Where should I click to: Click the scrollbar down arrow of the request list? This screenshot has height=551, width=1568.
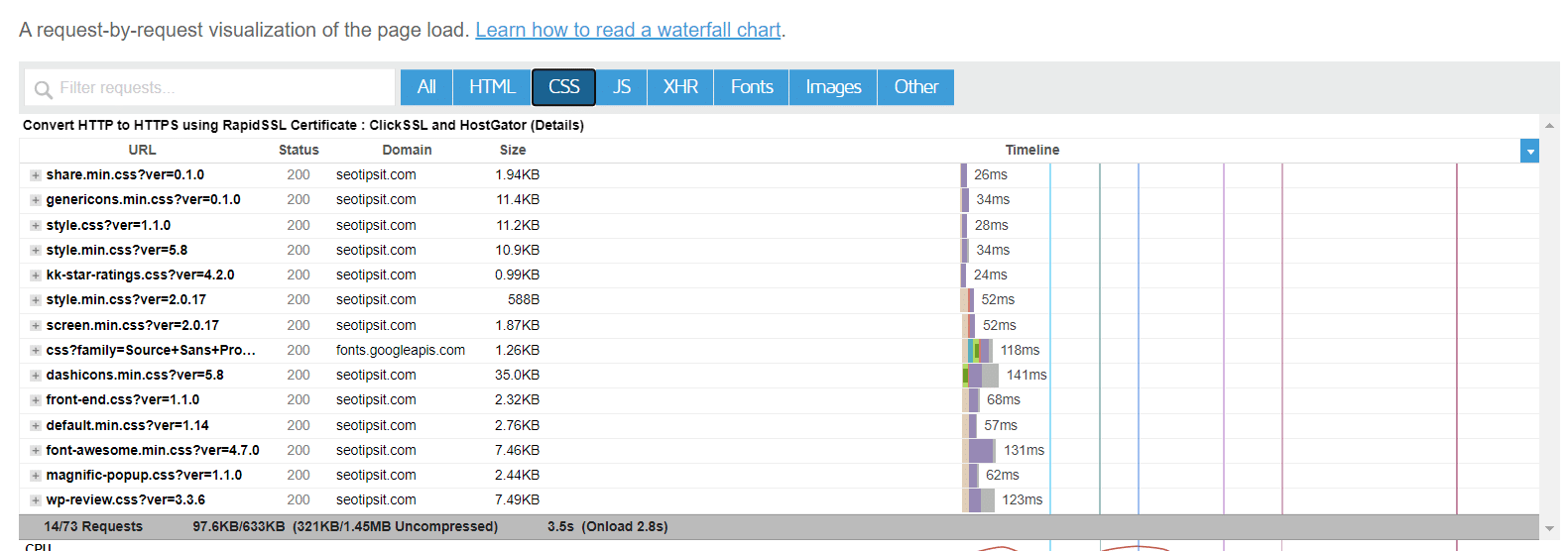click(x=1549, y=528)
